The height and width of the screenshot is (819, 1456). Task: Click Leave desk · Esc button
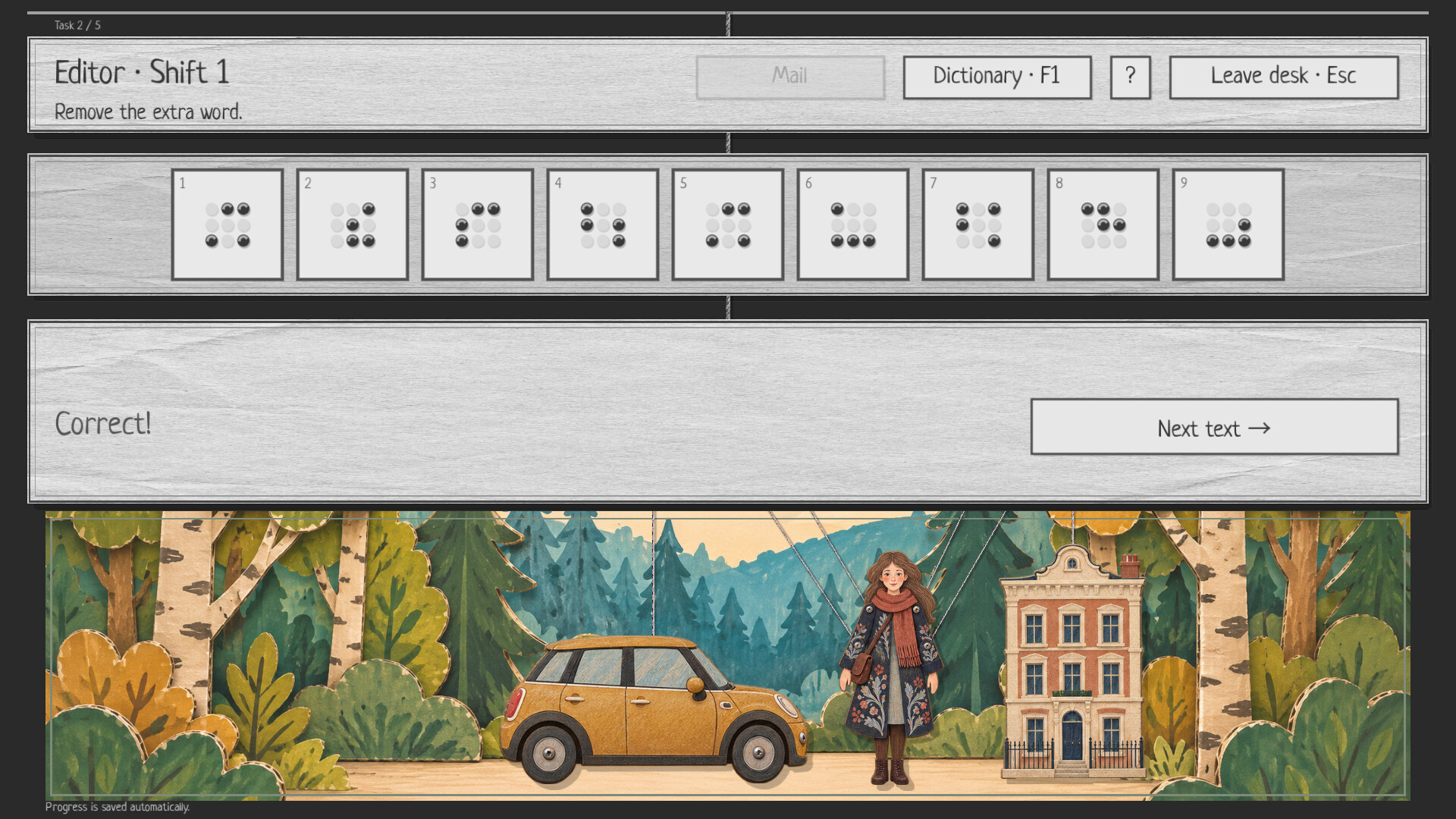pyautogui.click(x=1284, y=77)
